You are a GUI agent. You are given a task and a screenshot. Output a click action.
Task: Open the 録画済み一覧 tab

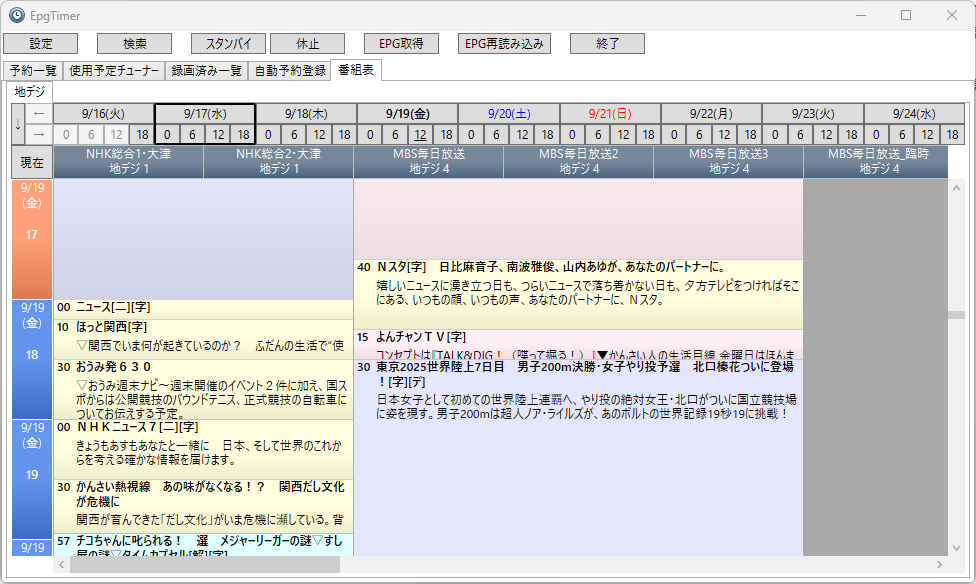coord(206,71)
